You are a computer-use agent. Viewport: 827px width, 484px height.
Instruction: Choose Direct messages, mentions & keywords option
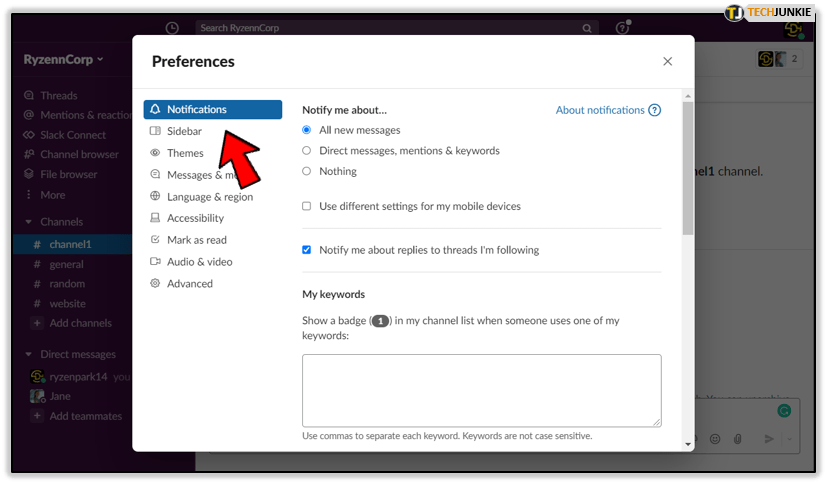point(307,151)
